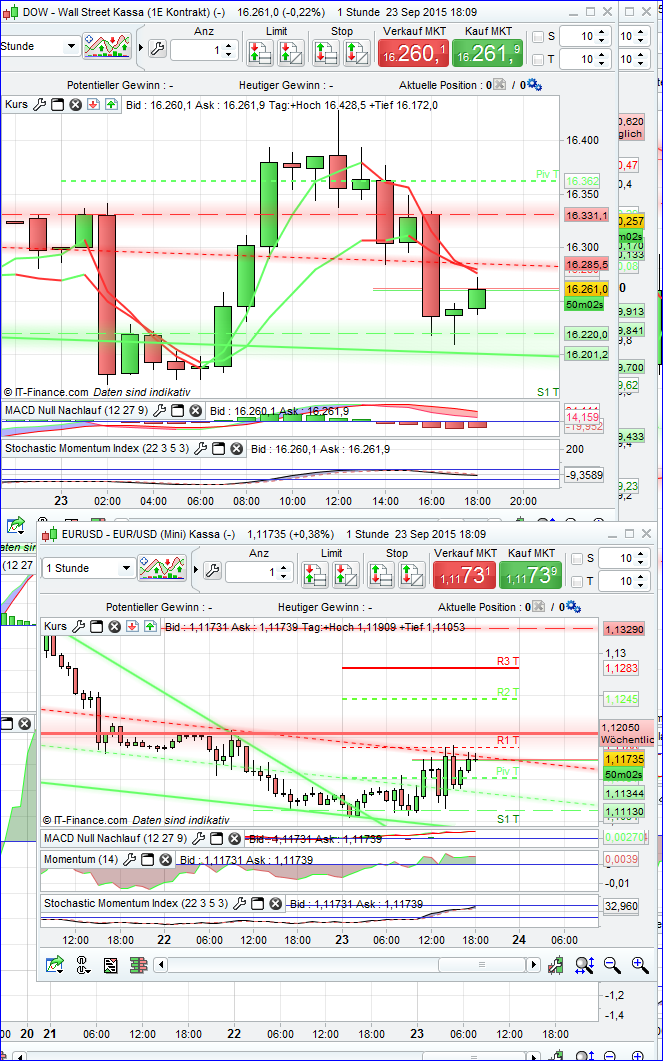The image size is (663, 1061).
Task: Click 1,1245 R2 price label in EURUSD chart
Action: (x=619, y=699)
